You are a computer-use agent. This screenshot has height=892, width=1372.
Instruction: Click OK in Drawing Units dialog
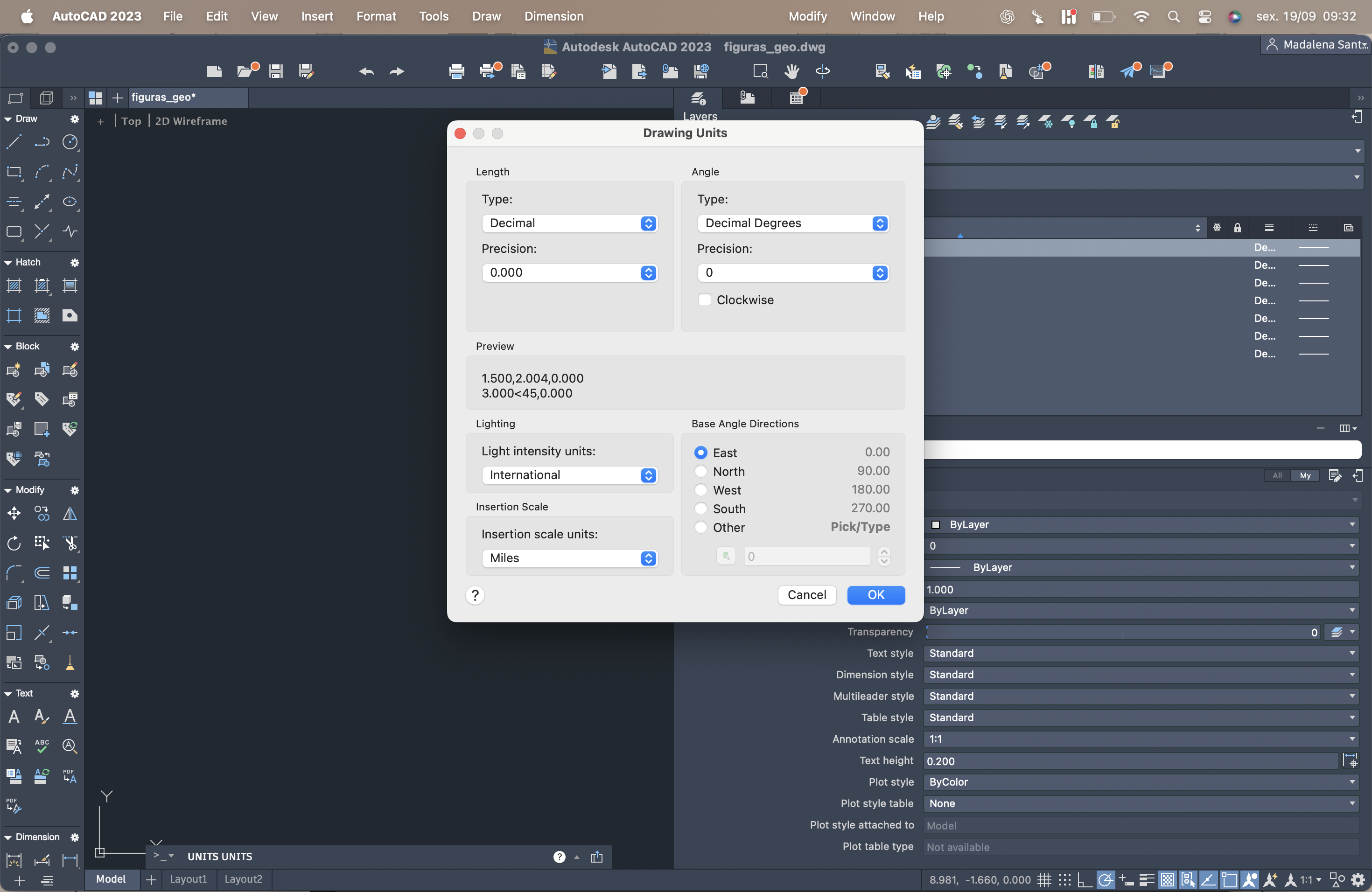click(875, 595)
